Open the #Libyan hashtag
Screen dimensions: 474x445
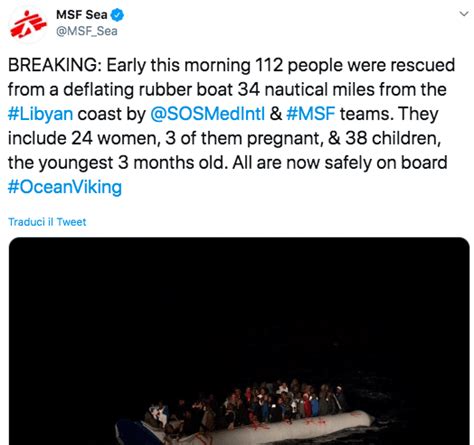tap(40, 114)
